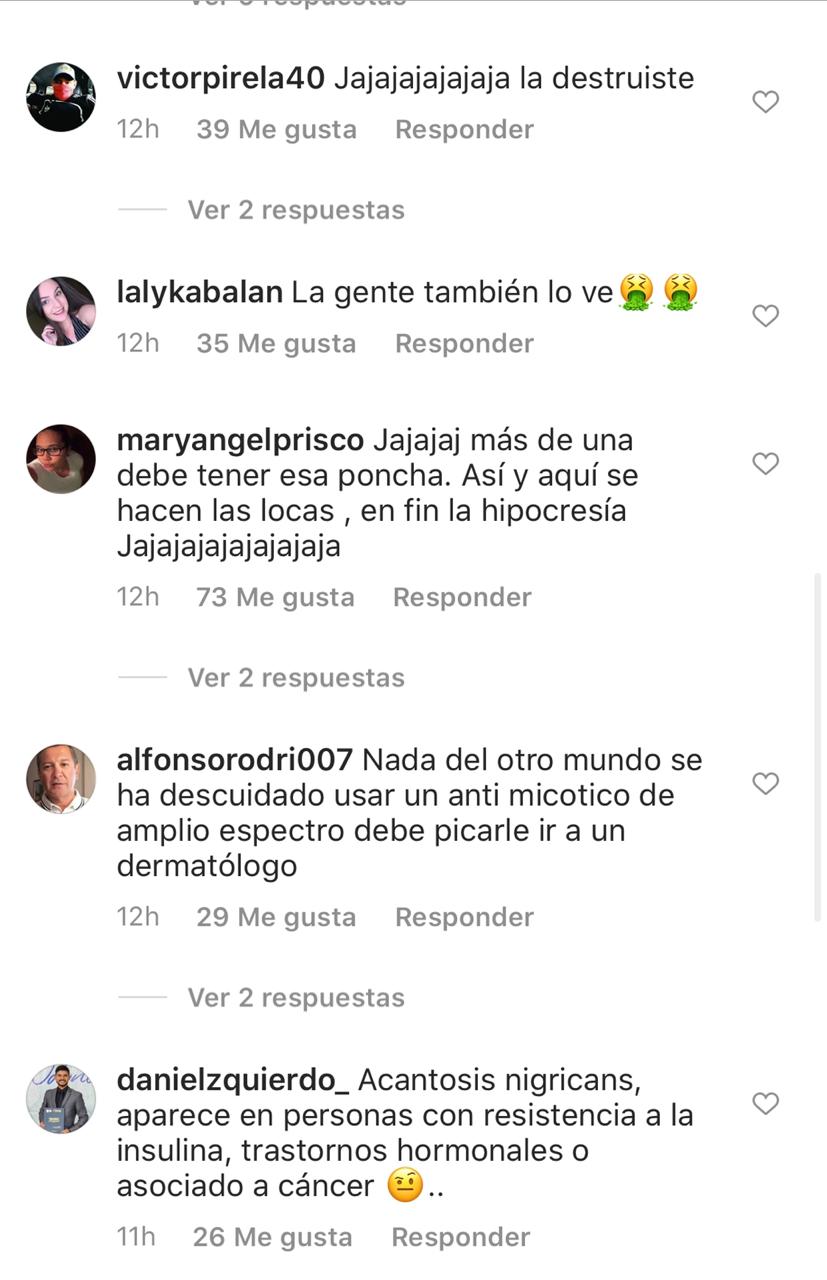The height and width of the screenshot is (1280, 827).
Task: Open victorpirela40's profile picture
Action: pos(61,97)
